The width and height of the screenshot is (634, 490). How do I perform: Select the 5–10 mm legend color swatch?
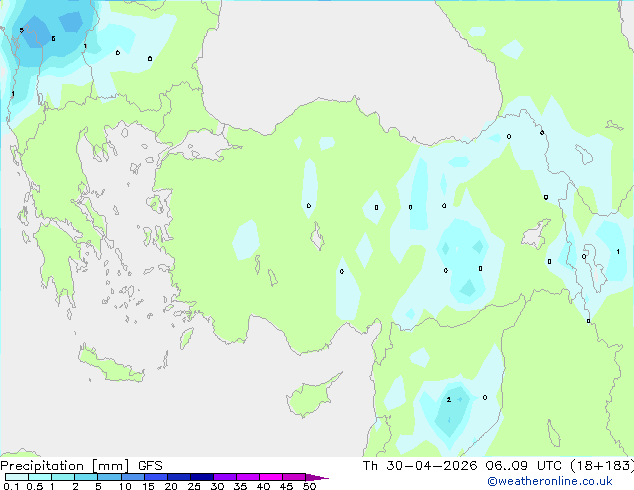[x=109, y=477]
